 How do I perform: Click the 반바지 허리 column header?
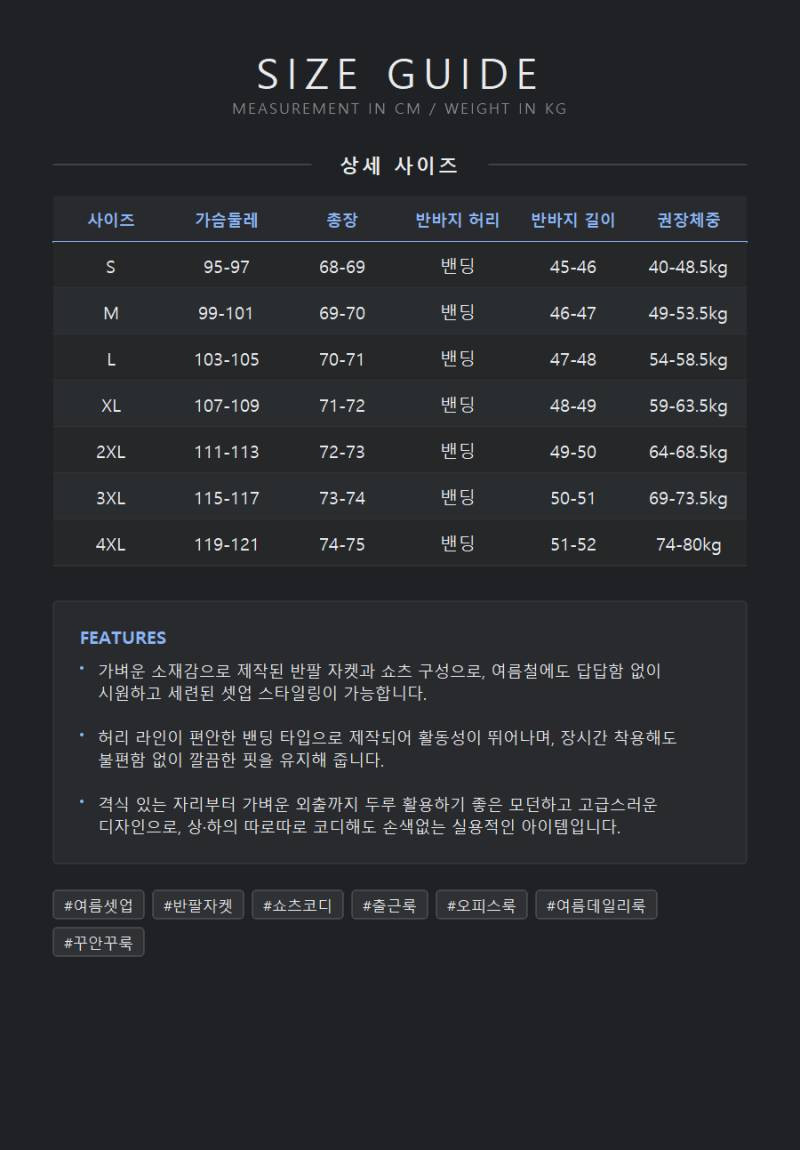click(458, 219)
